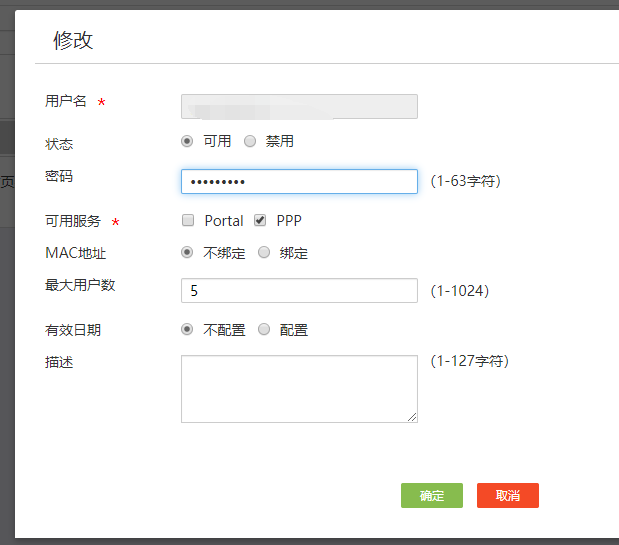Click the 最大用户数 label text
This screenshot has height=545, width=619.
tap(80, 285)
